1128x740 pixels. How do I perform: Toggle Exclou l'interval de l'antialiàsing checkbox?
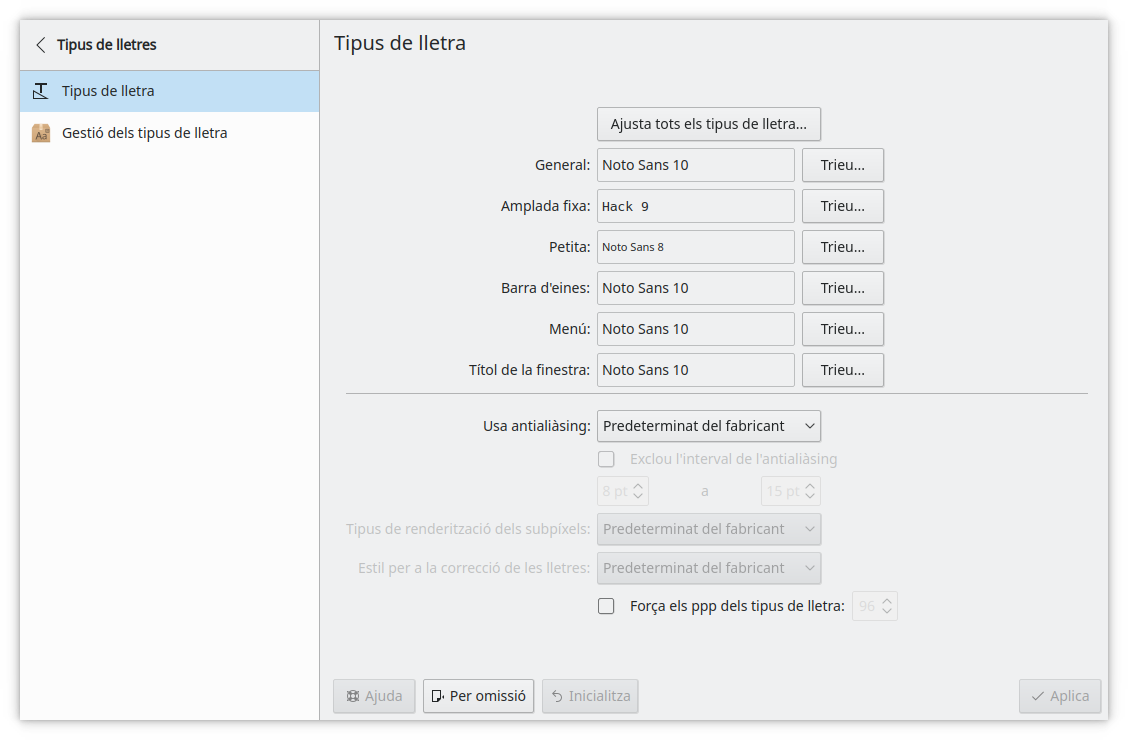(x=606, y=460)
